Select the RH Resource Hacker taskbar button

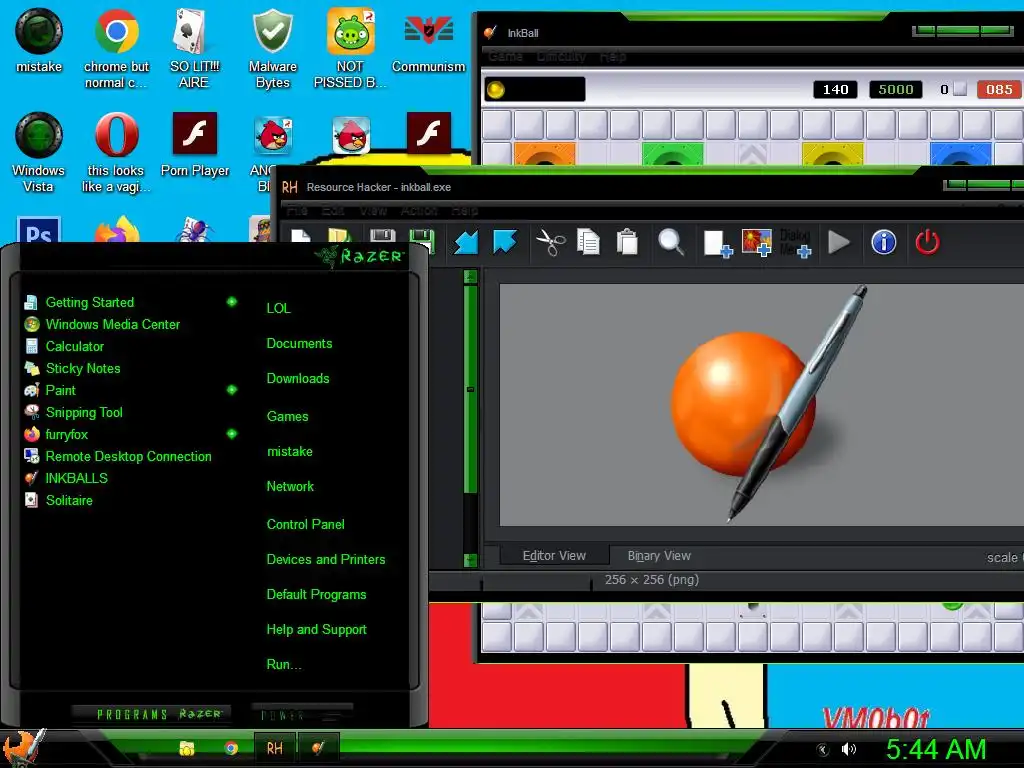coord(274,748)
